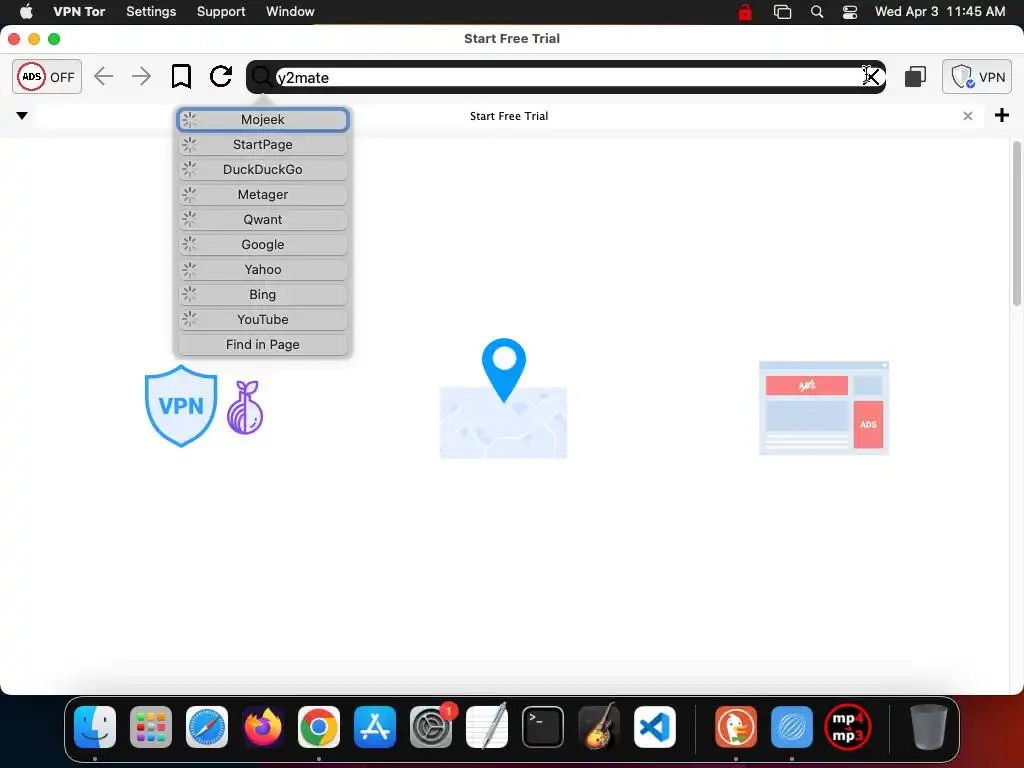Open Terminal from the Dock

(x=543, y=727)
